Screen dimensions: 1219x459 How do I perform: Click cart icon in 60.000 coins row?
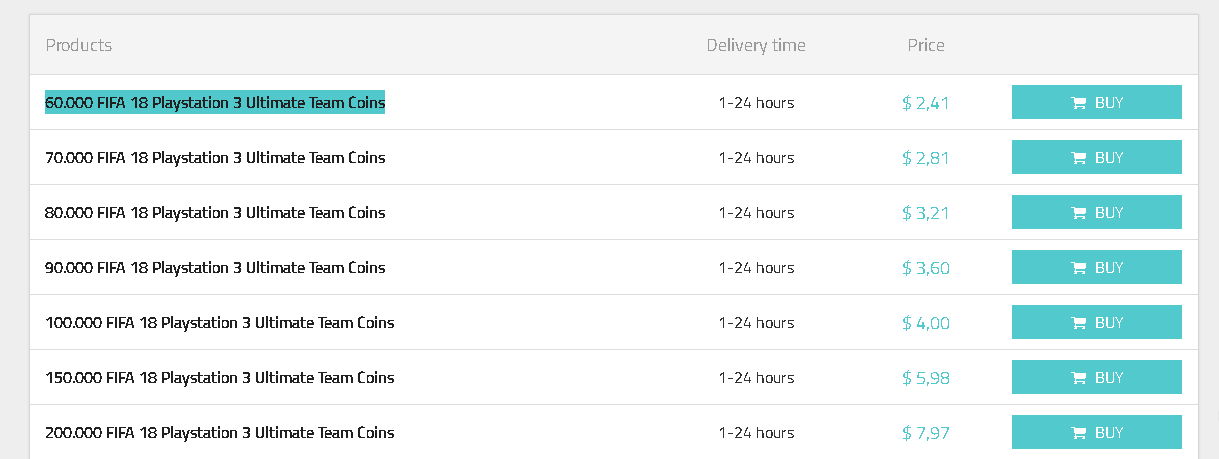tap(1079, 103)
